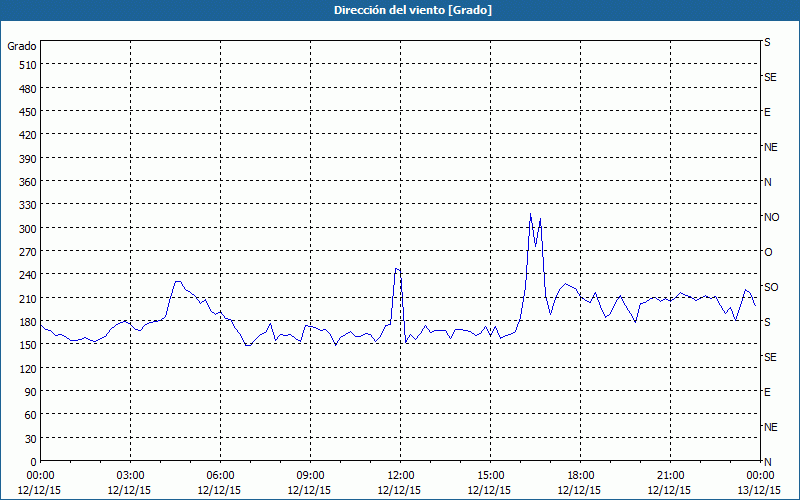The width and height of the screenshot is (800, 500).
Task: Select the 'E' compass label level with 90
Action: pyautogui.click(x=767, y=392)
